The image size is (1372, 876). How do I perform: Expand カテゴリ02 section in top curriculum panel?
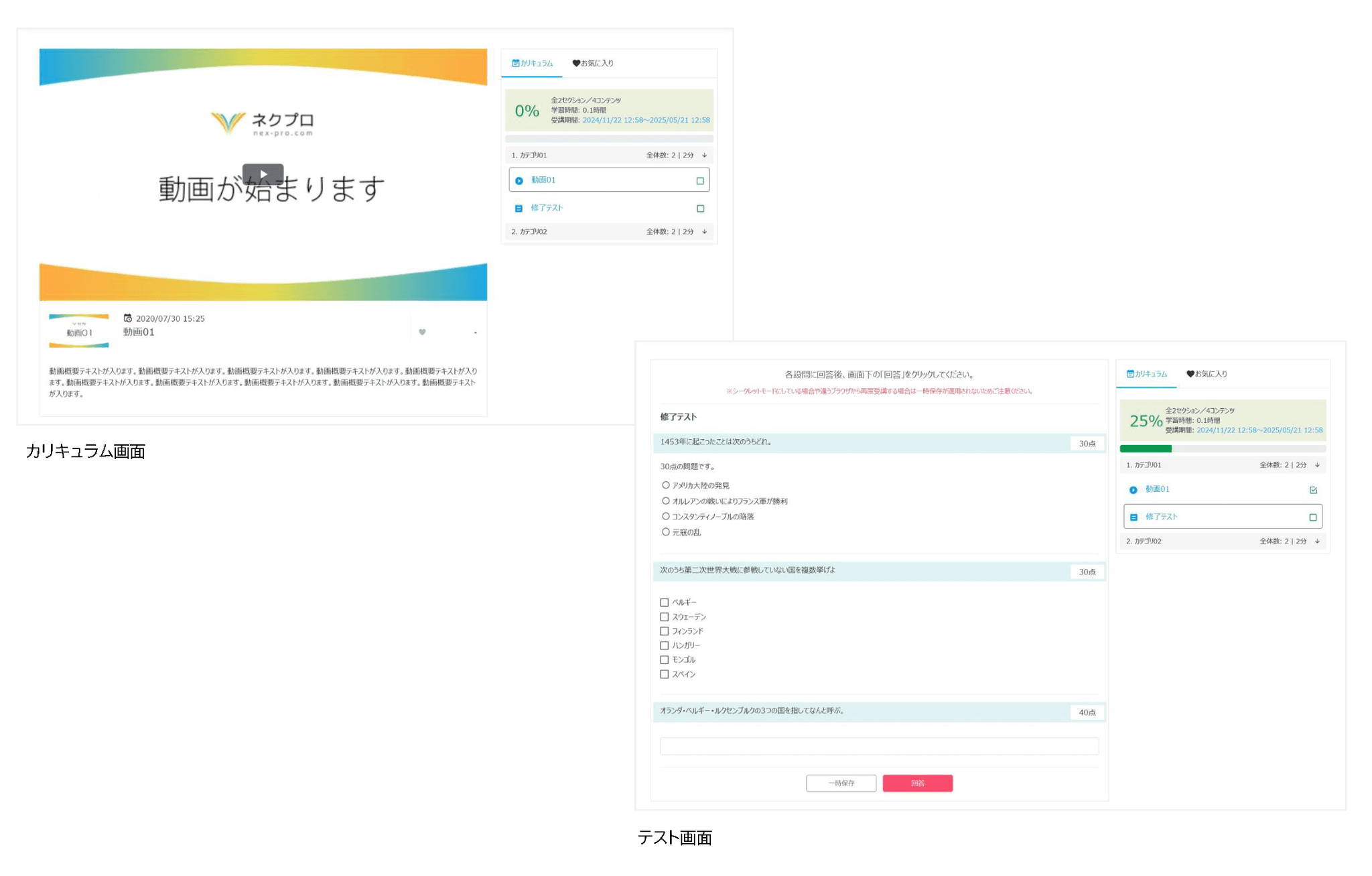[x=704, y=232]
